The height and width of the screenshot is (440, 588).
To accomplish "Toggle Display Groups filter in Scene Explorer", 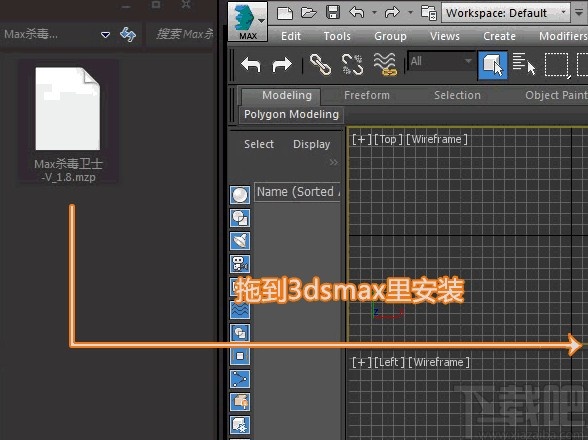I will click(x=240, y=333).
